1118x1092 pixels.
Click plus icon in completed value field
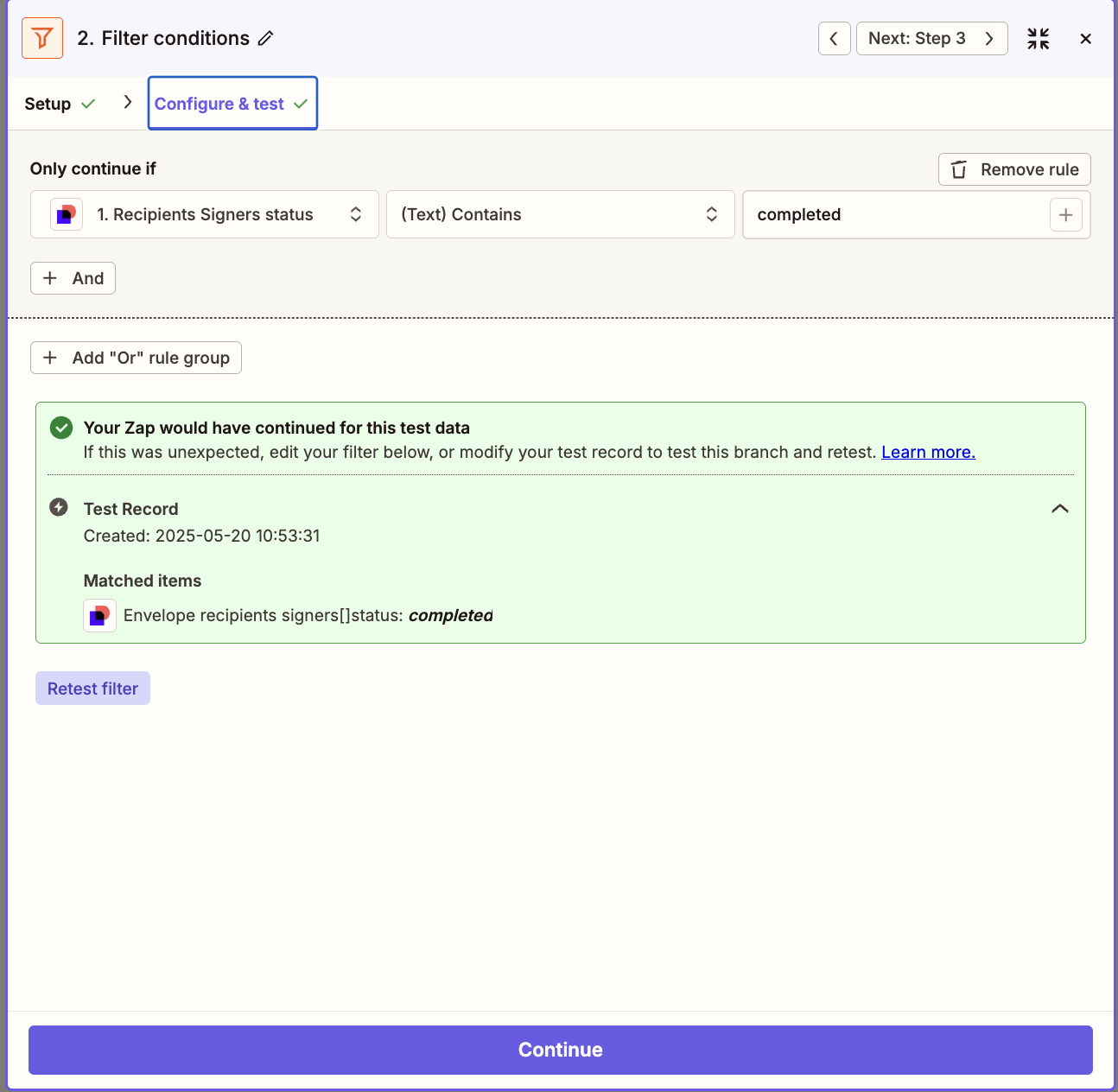tap(1065, 215)
